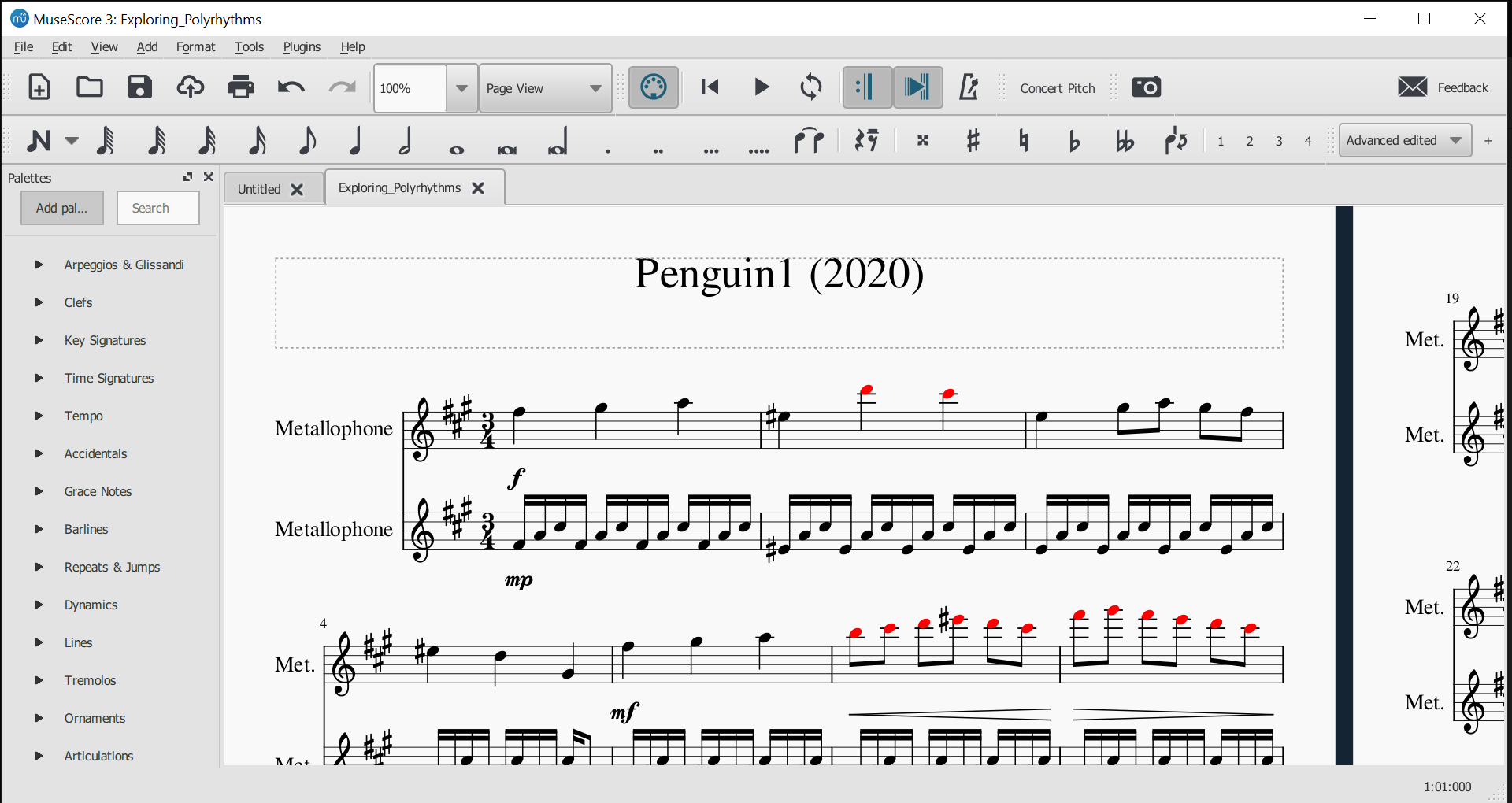
Task: Toggle the Concert Pitch button
Action: (x=1057, y=88)
